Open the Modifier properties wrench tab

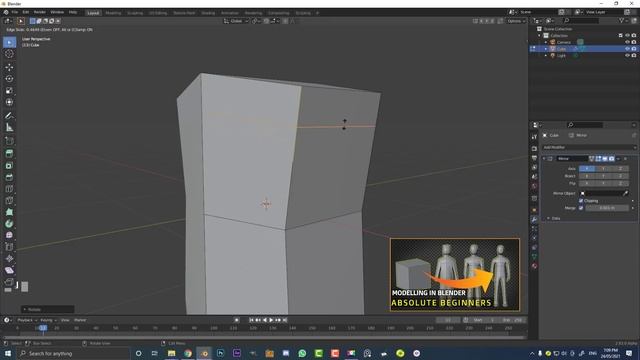[534, 220]
